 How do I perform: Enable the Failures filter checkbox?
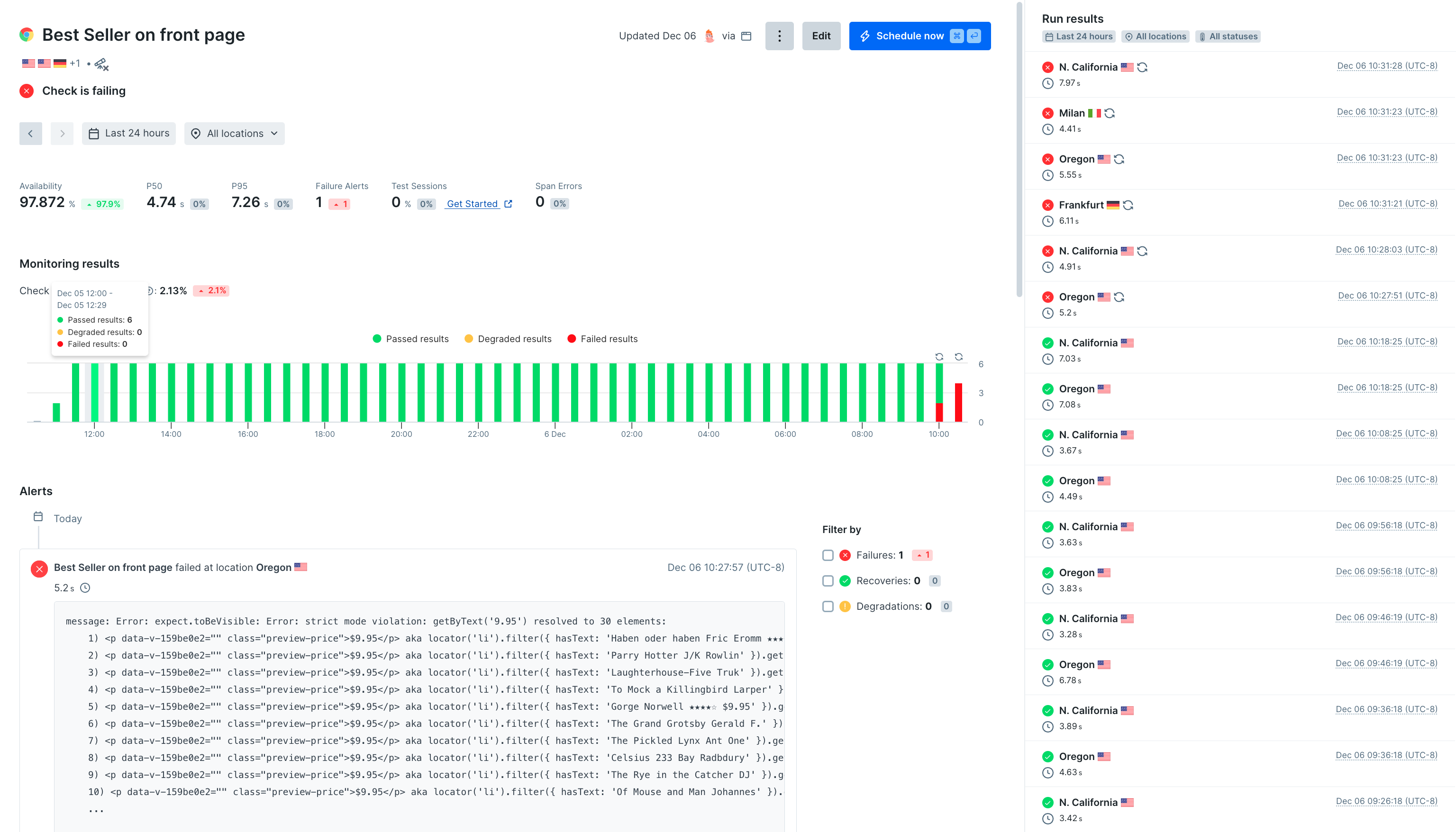tap(828, 555)
